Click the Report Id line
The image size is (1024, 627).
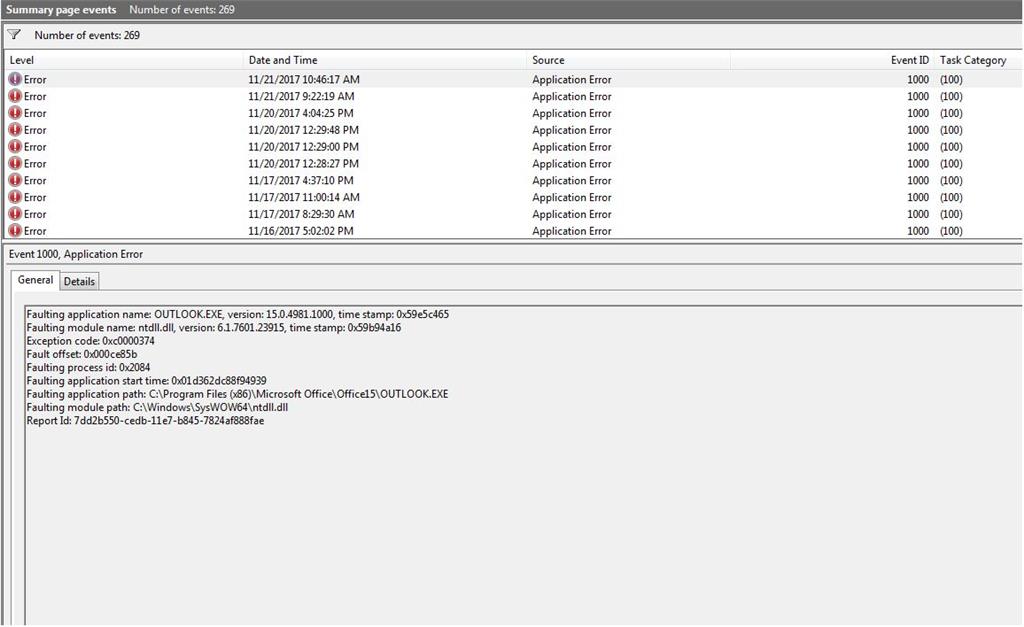point(145,421)
